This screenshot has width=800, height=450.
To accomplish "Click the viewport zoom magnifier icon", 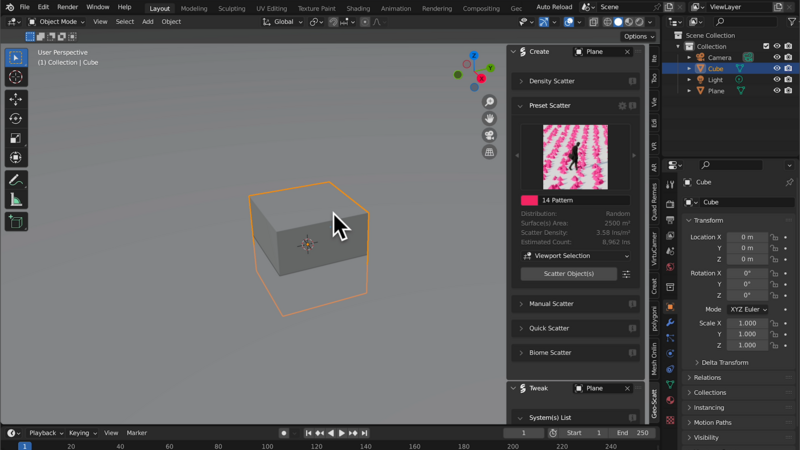I will pyautogui.click(x=489, y=102).
